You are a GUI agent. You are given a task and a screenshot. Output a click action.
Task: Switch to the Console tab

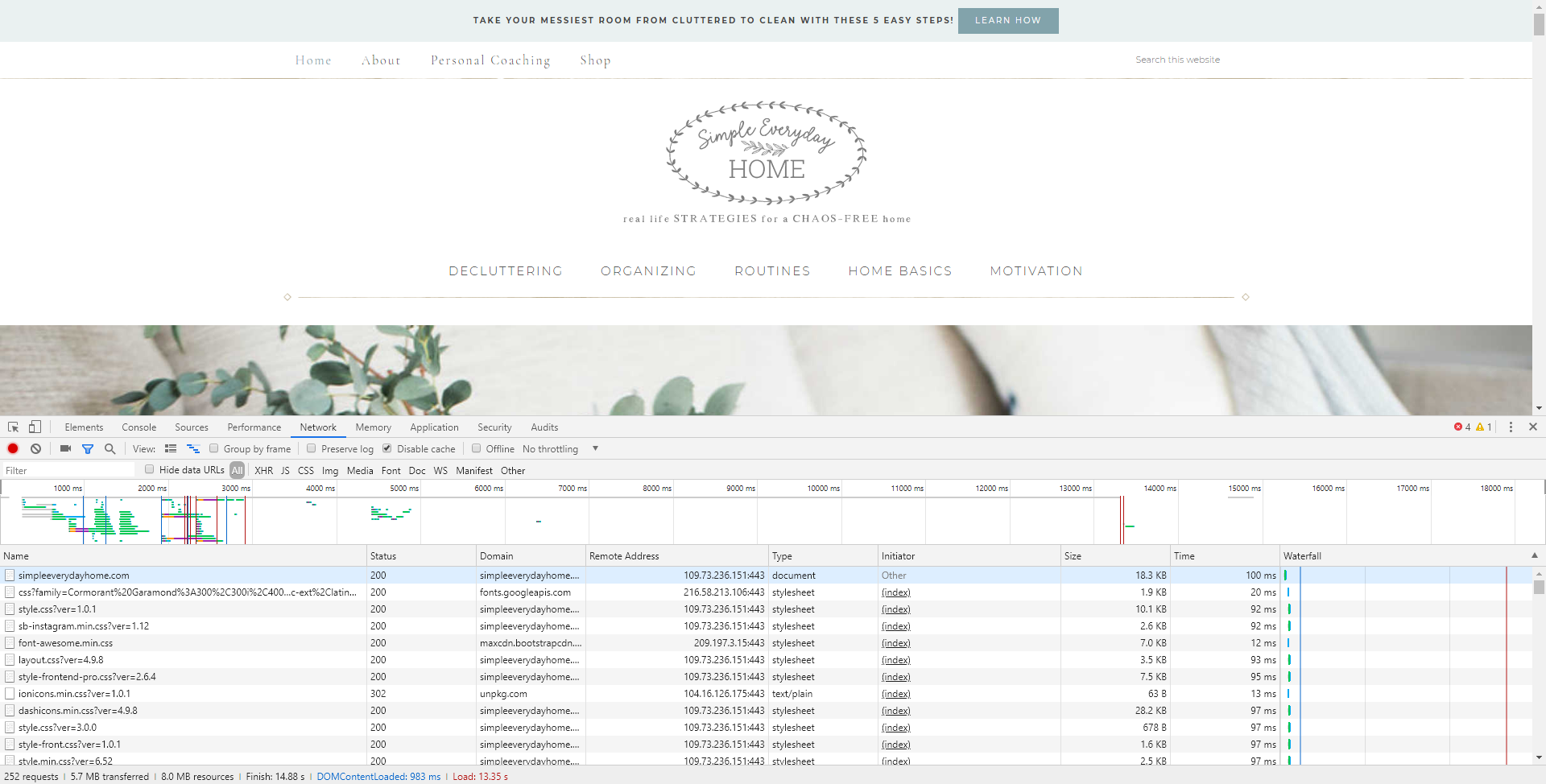[x=139, y=427]
